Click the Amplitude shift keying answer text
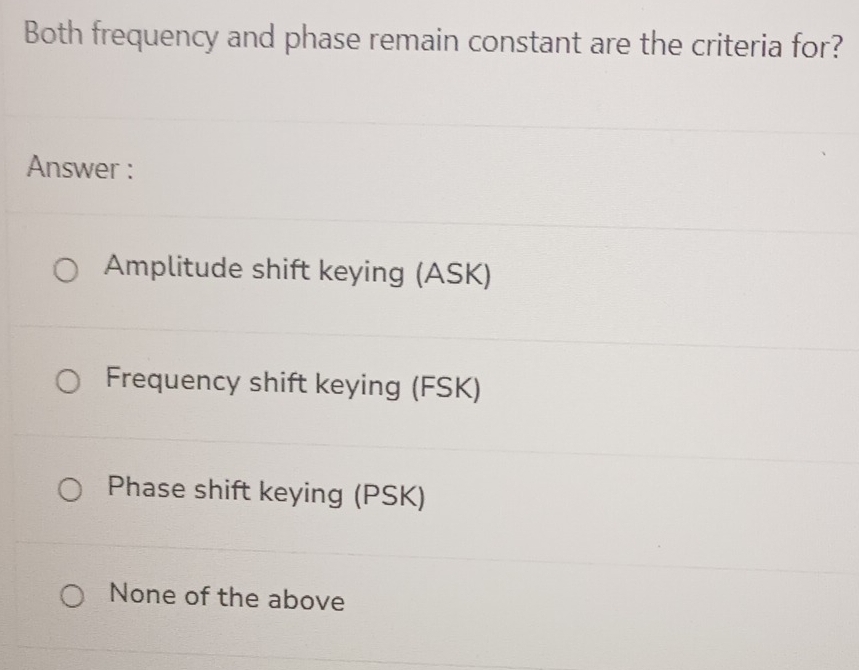The width and height of the screenshot is (859, 670). pyautogui.click(x=297, y=271)
